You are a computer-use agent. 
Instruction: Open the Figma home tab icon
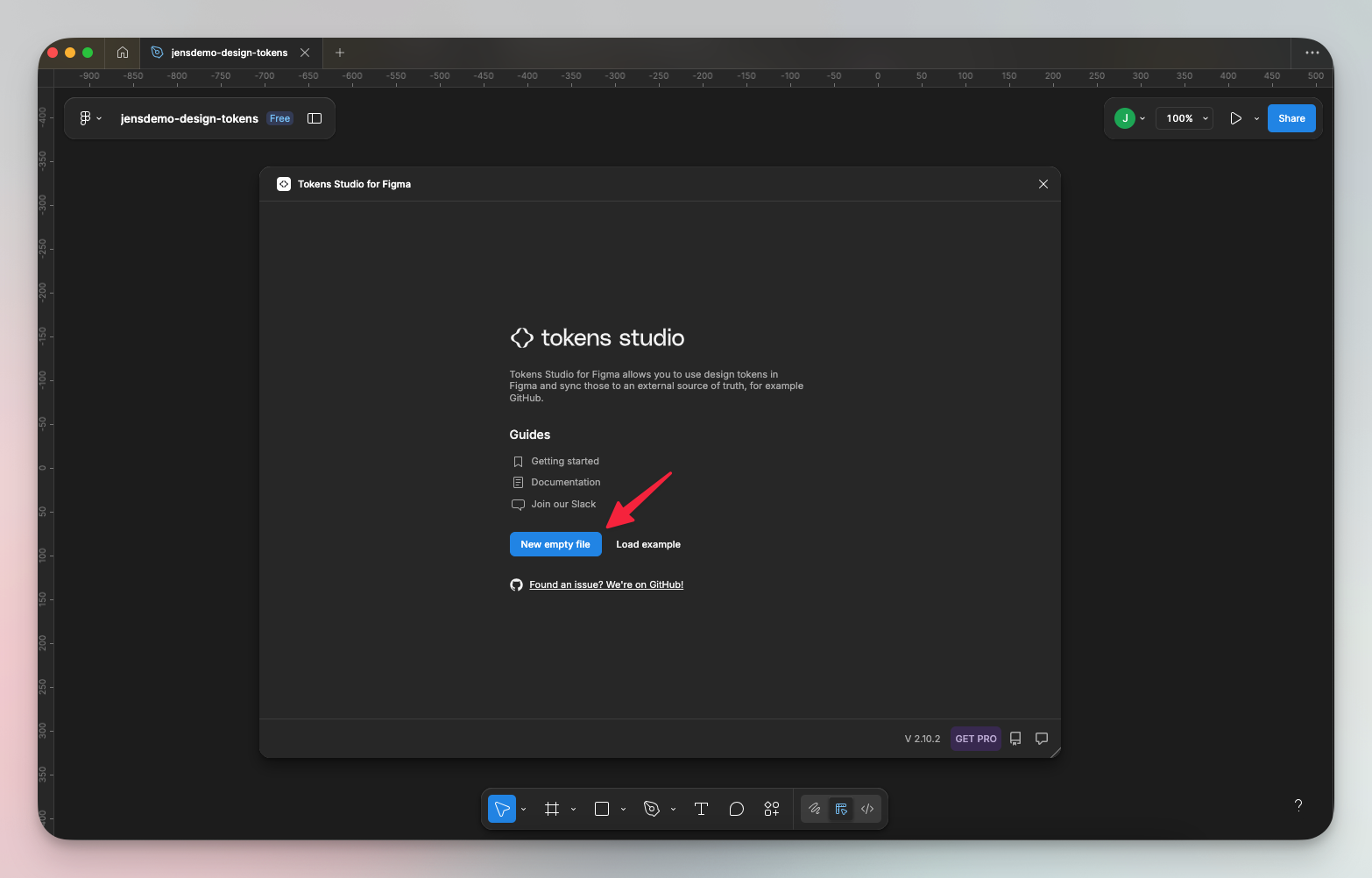click(x=123, y=53)
